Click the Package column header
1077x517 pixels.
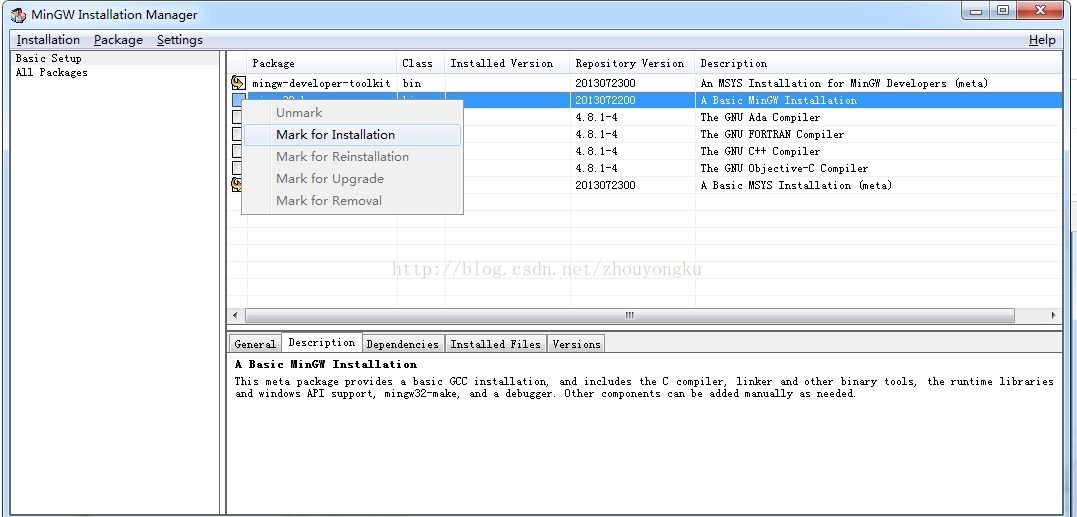[x=321, y=63]
